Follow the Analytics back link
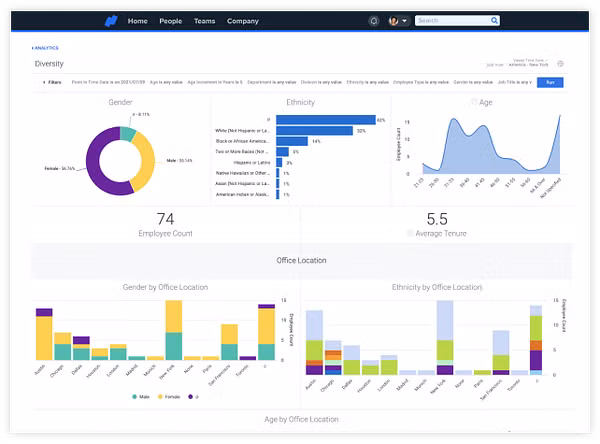This screenshot has height=444, width=600. (x=46, y=47)
